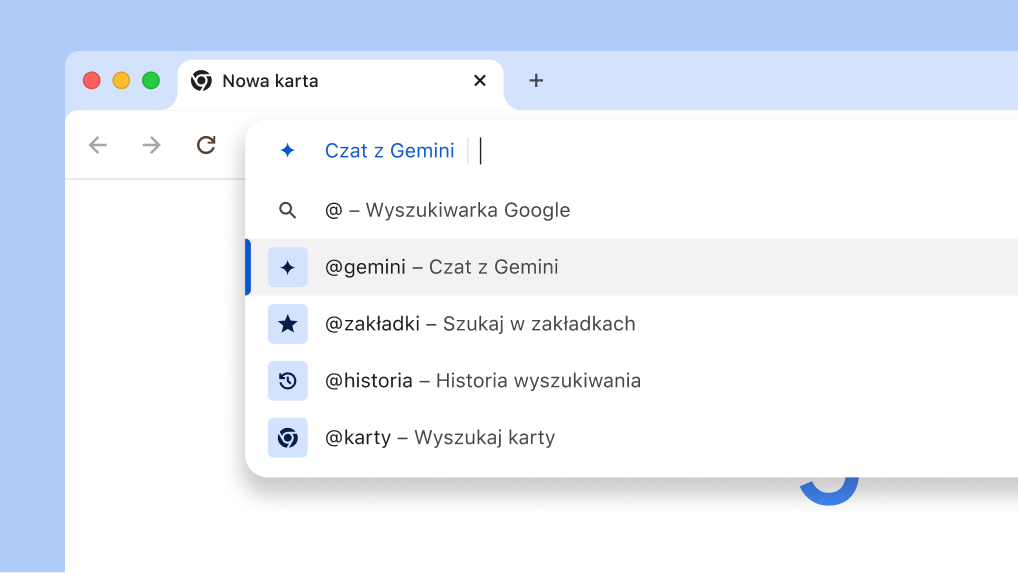
Task: Select @zakładki – Szukaj w zakładkach
Action: (632, 324)
